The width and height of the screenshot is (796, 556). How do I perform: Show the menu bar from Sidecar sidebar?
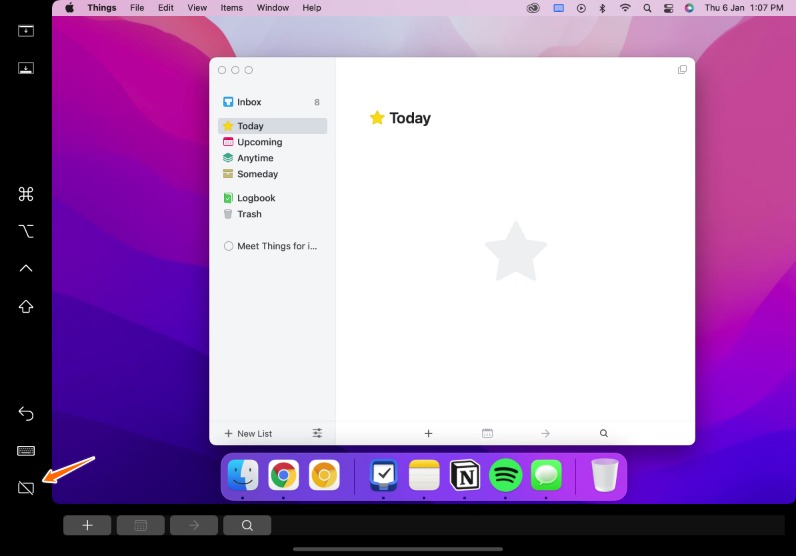tap(26, 31)
